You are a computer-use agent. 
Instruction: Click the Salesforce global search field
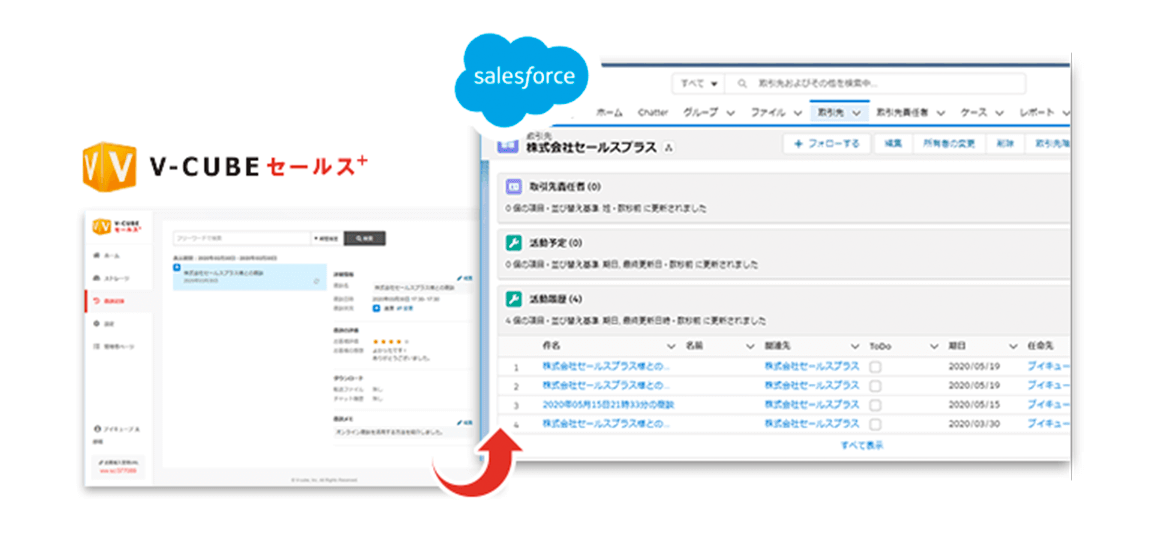pos(874,84)
